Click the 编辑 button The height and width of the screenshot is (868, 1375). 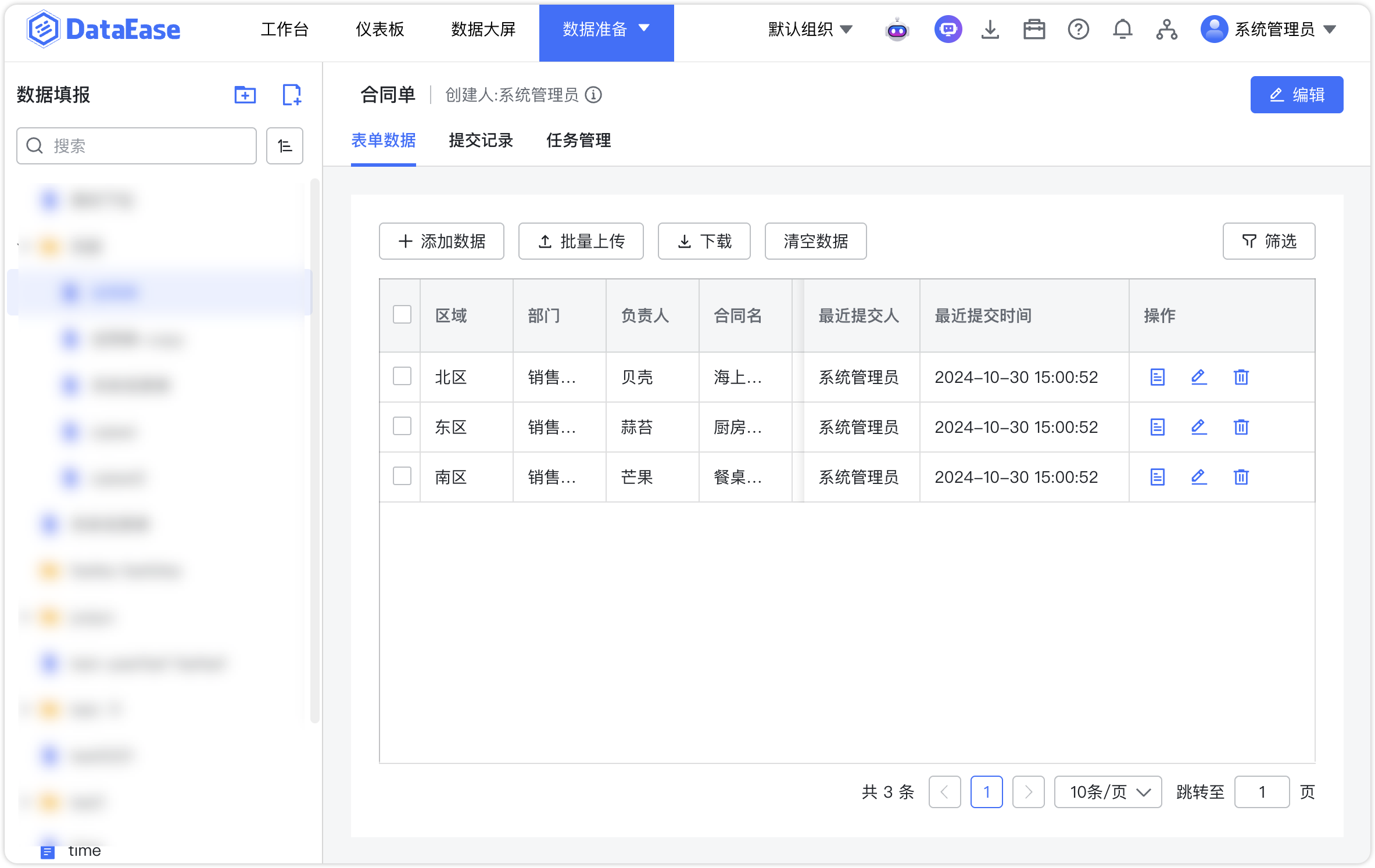[x=1297, y=95]
